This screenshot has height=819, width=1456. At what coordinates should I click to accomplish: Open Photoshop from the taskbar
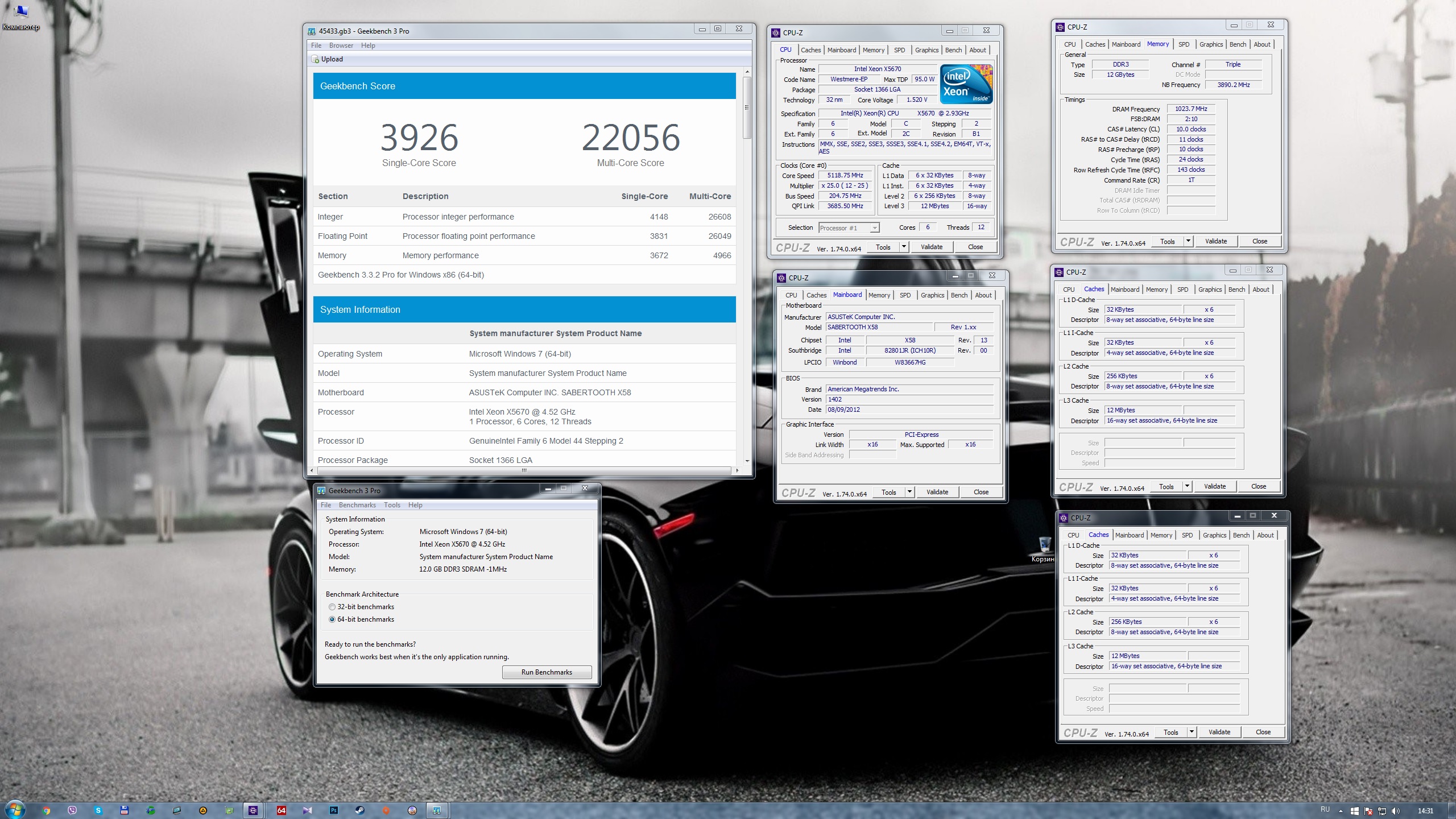334,810
